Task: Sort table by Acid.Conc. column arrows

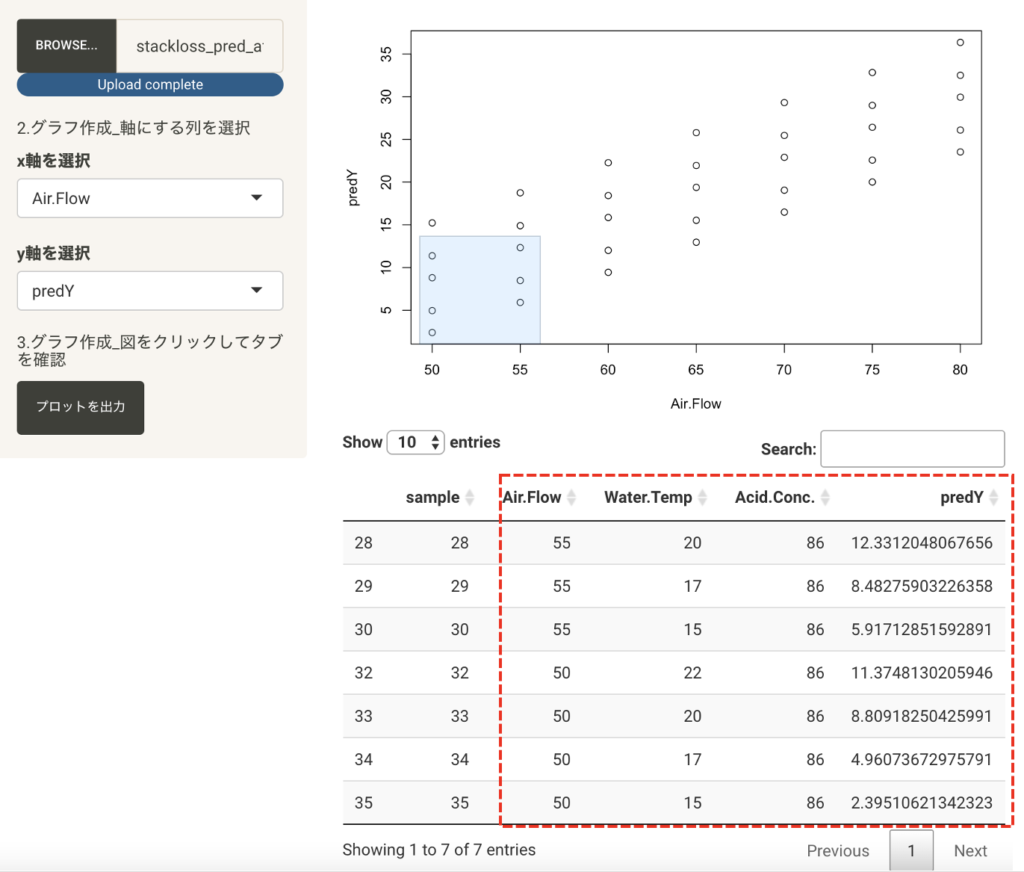Action: [824, 498]
